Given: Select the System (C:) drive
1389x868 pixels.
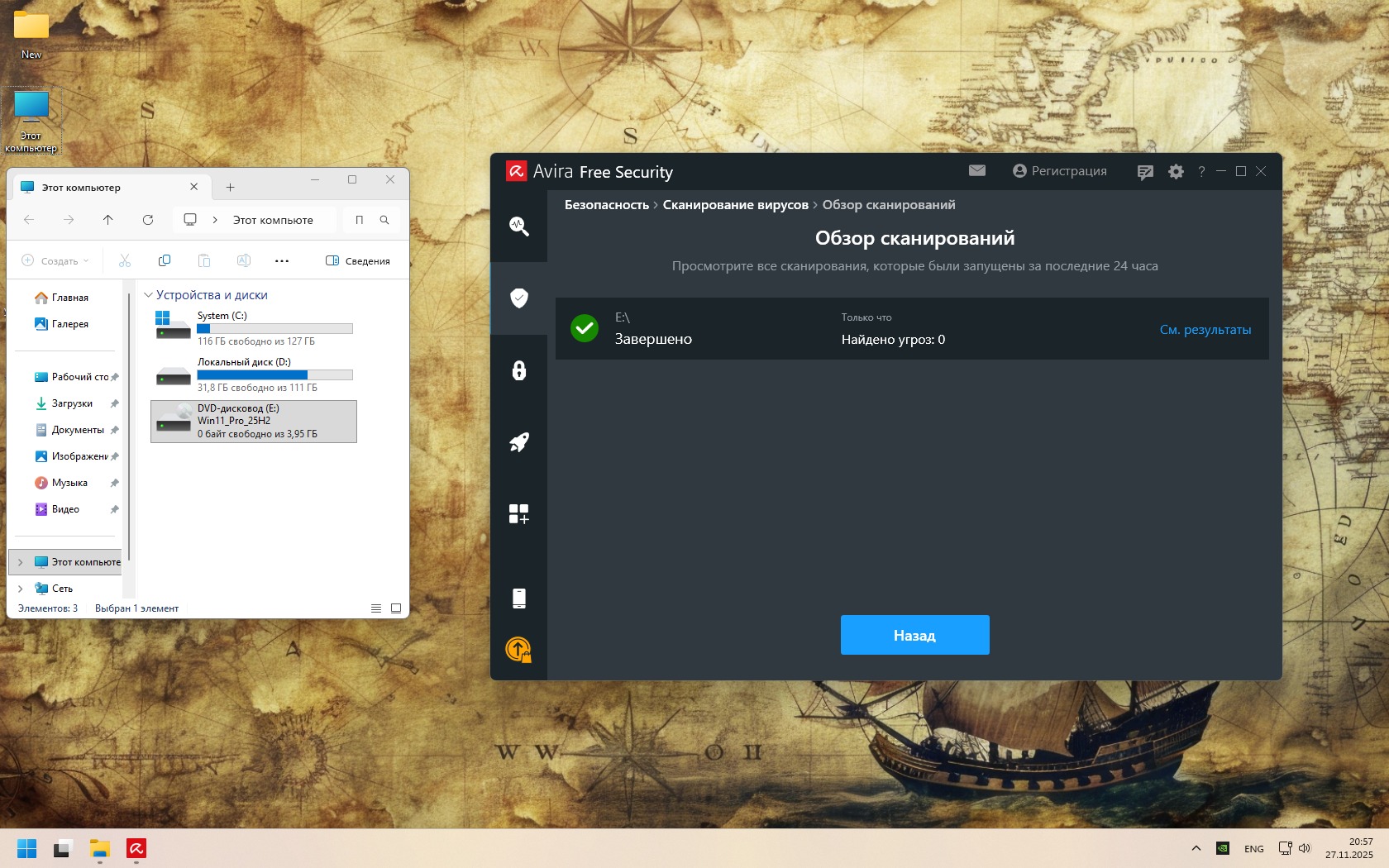Looking at the screenshot, I should pos(254,328).
